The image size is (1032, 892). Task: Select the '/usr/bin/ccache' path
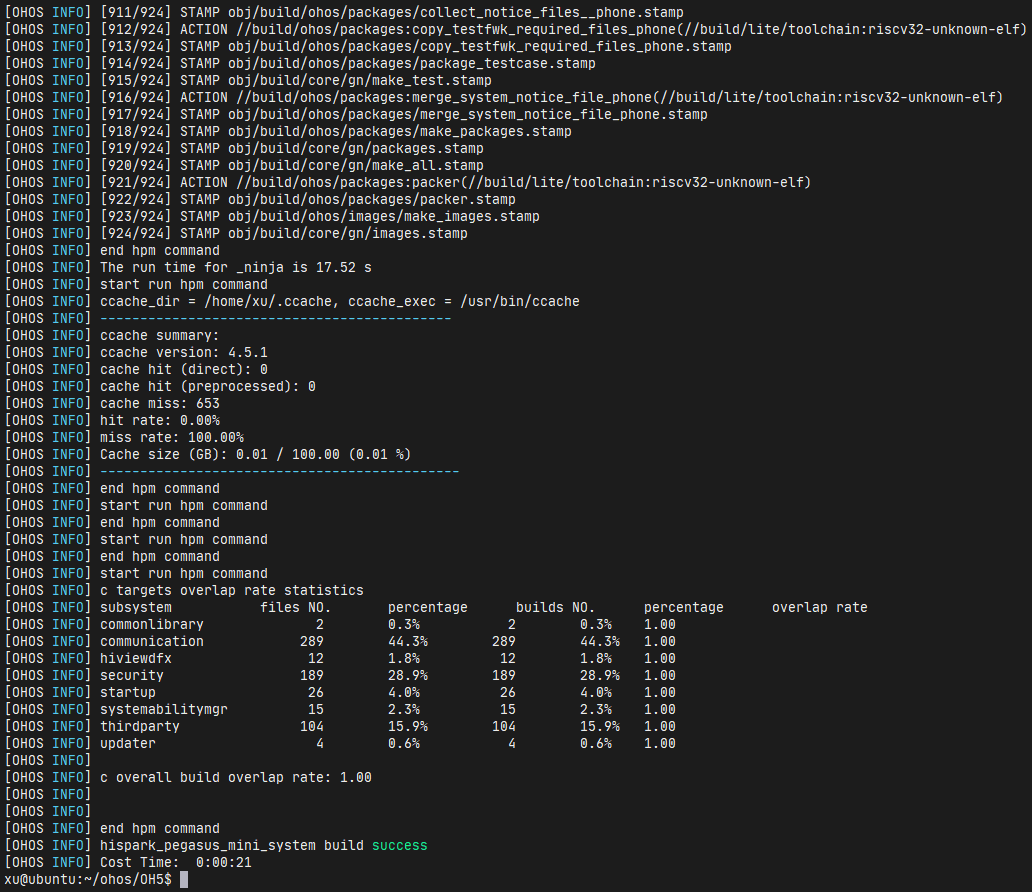[520, 302]
